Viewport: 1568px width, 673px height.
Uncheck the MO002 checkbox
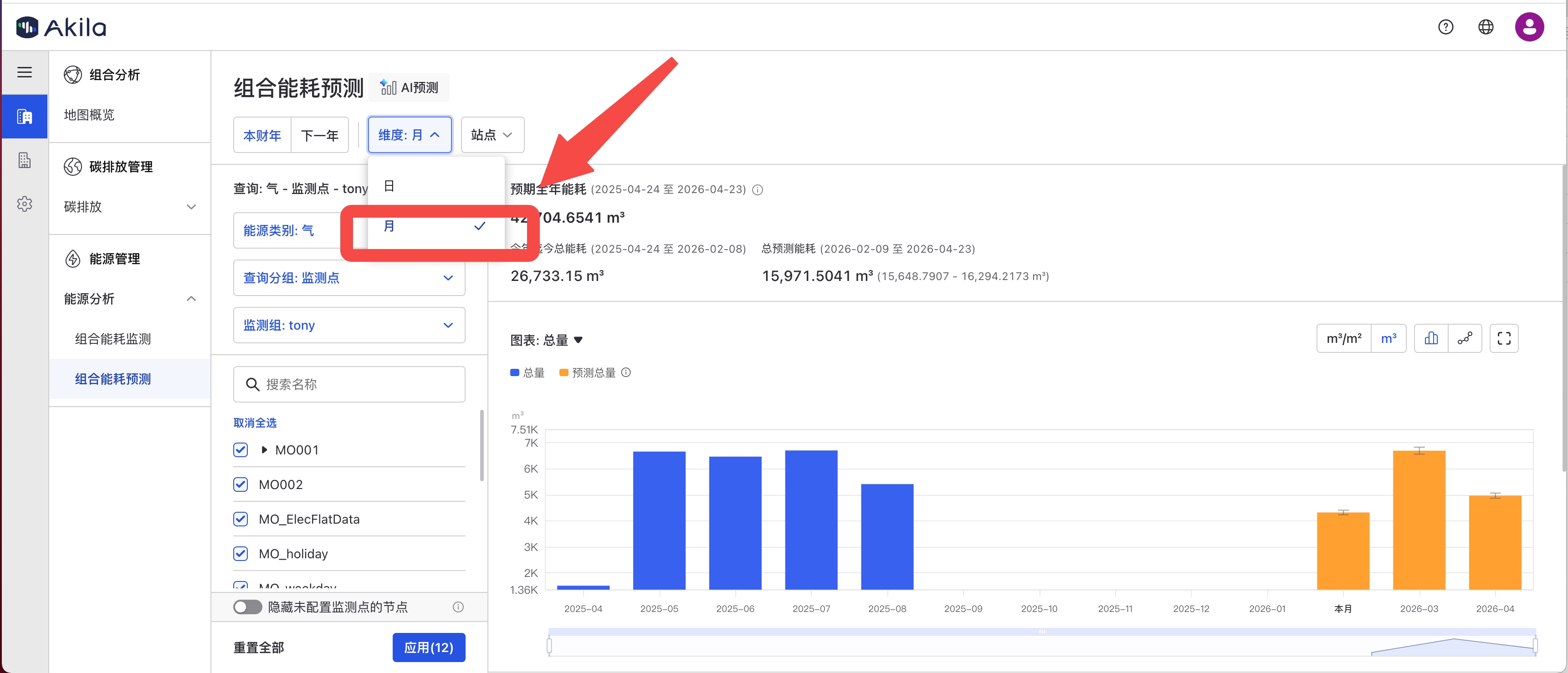click(241, 484)
